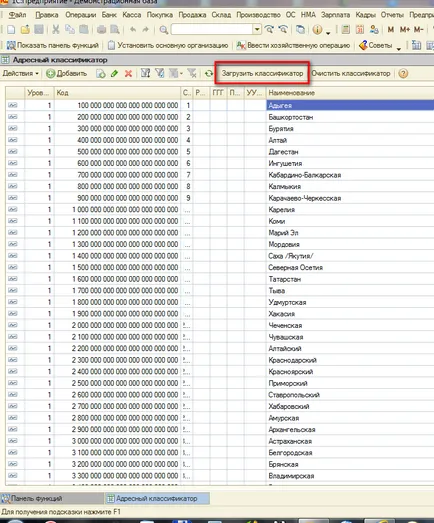Click the scissors cut icon
The width and height of the screenshot is (434, 523).
coord(56,30)
